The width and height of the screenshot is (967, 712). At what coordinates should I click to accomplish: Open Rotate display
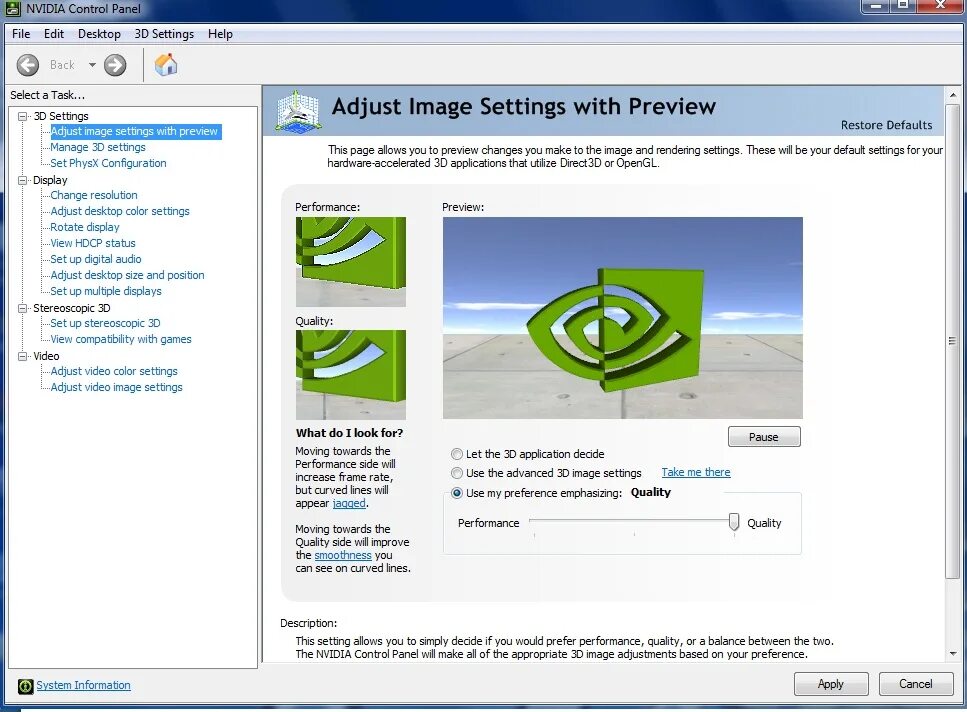(x=85, y=227)
